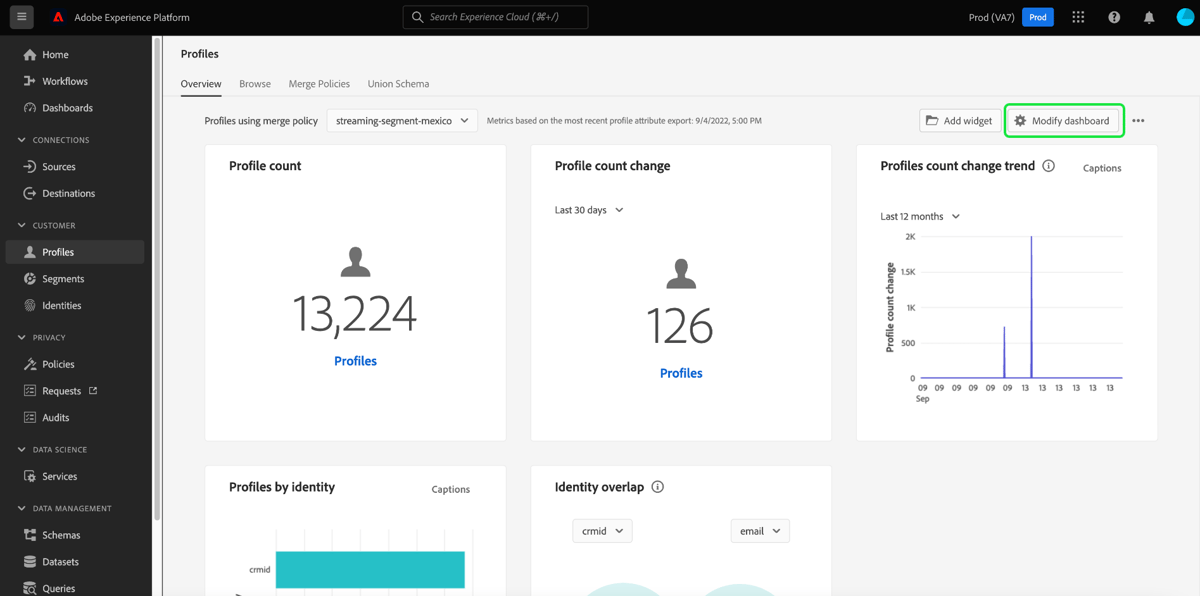Switch to the Merge Policies tab

(x=319, y=84)
